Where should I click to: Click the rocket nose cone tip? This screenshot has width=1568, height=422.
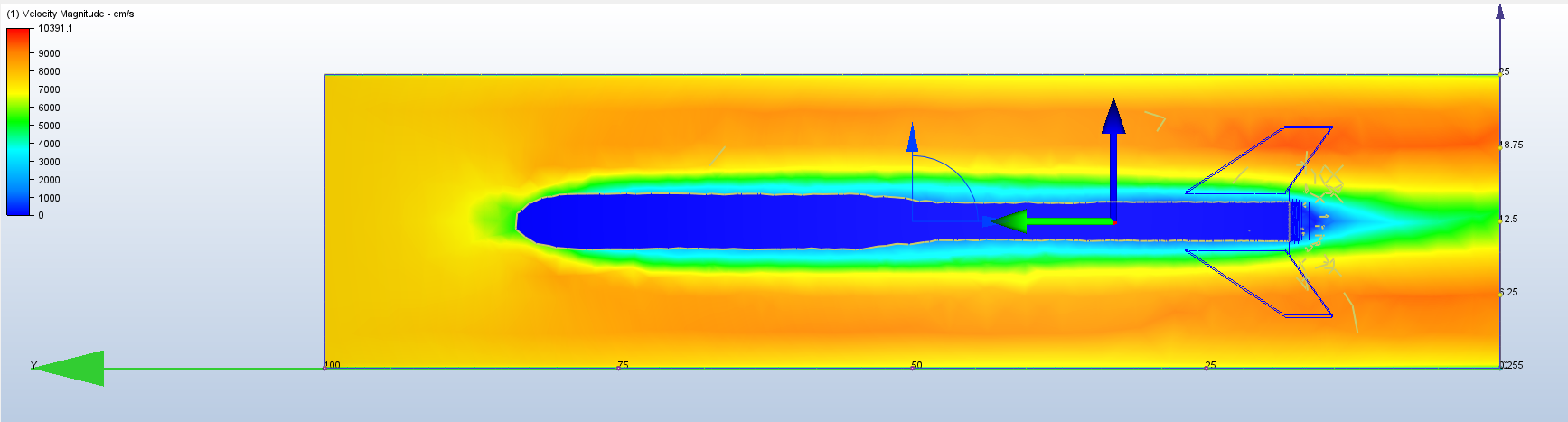[518, 220]
